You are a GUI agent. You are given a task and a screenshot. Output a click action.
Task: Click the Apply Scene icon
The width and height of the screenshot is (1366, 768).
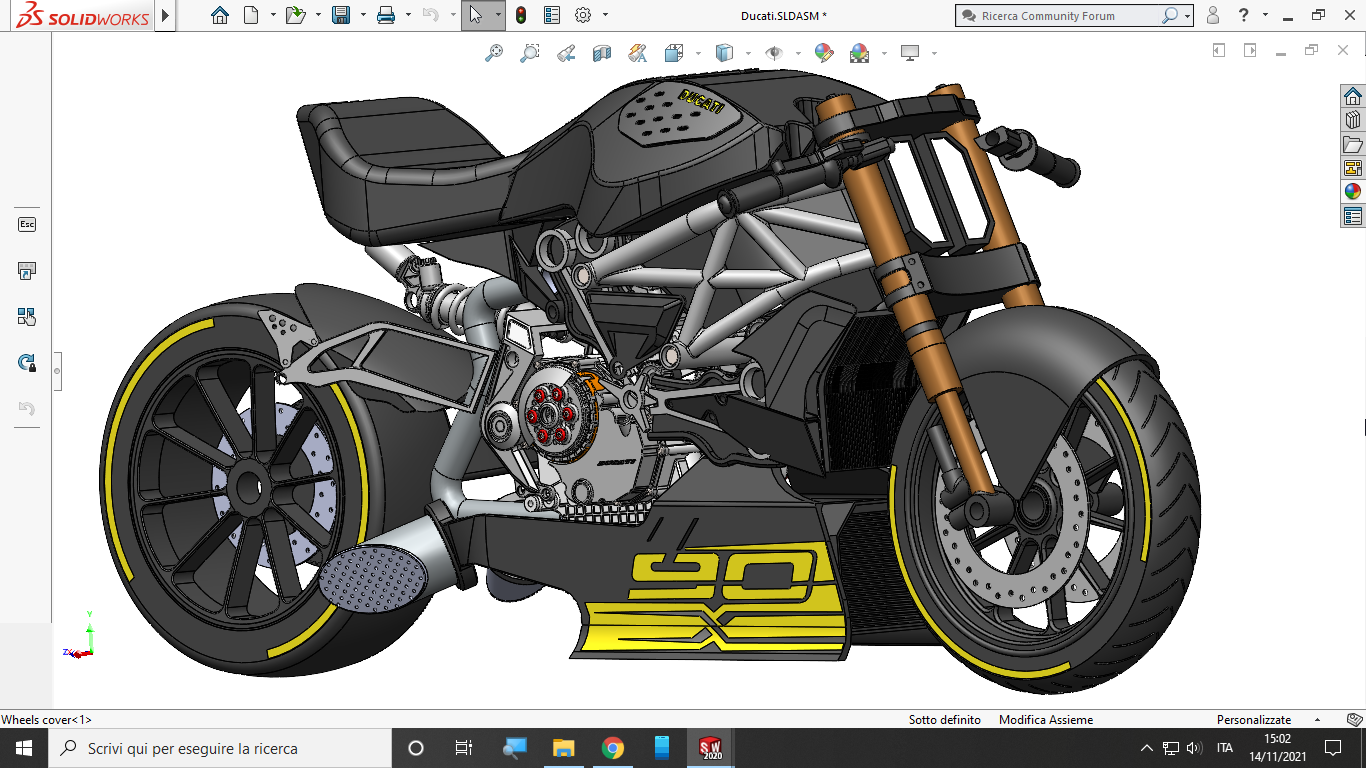point(859,53)
